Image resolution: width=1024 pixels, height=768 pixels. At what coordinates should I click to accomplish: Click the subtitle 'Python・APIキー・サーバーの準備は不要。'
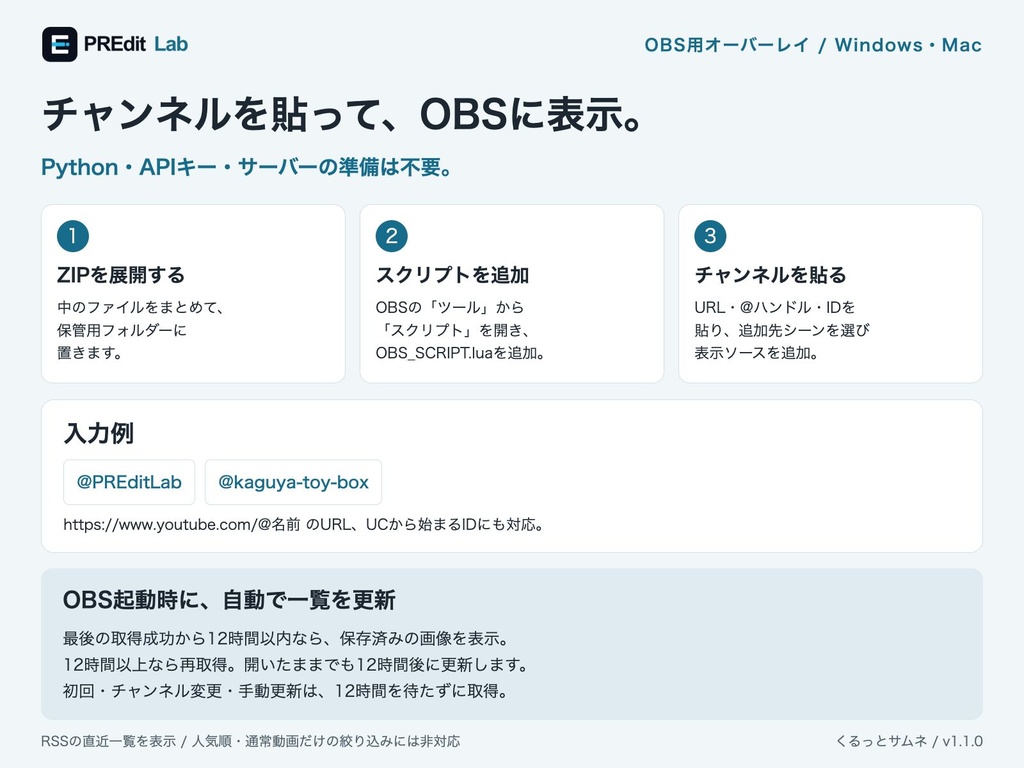[247, 167]
